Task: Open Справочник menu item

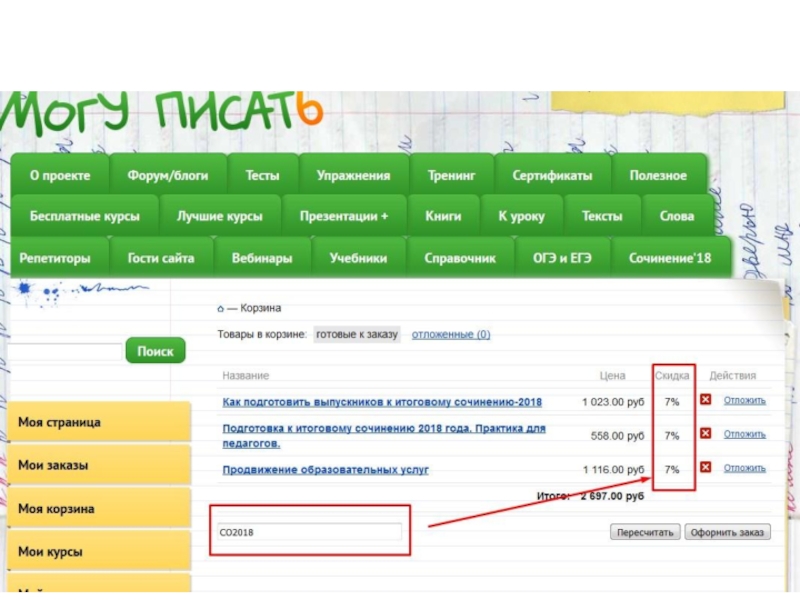Action: 460,258
